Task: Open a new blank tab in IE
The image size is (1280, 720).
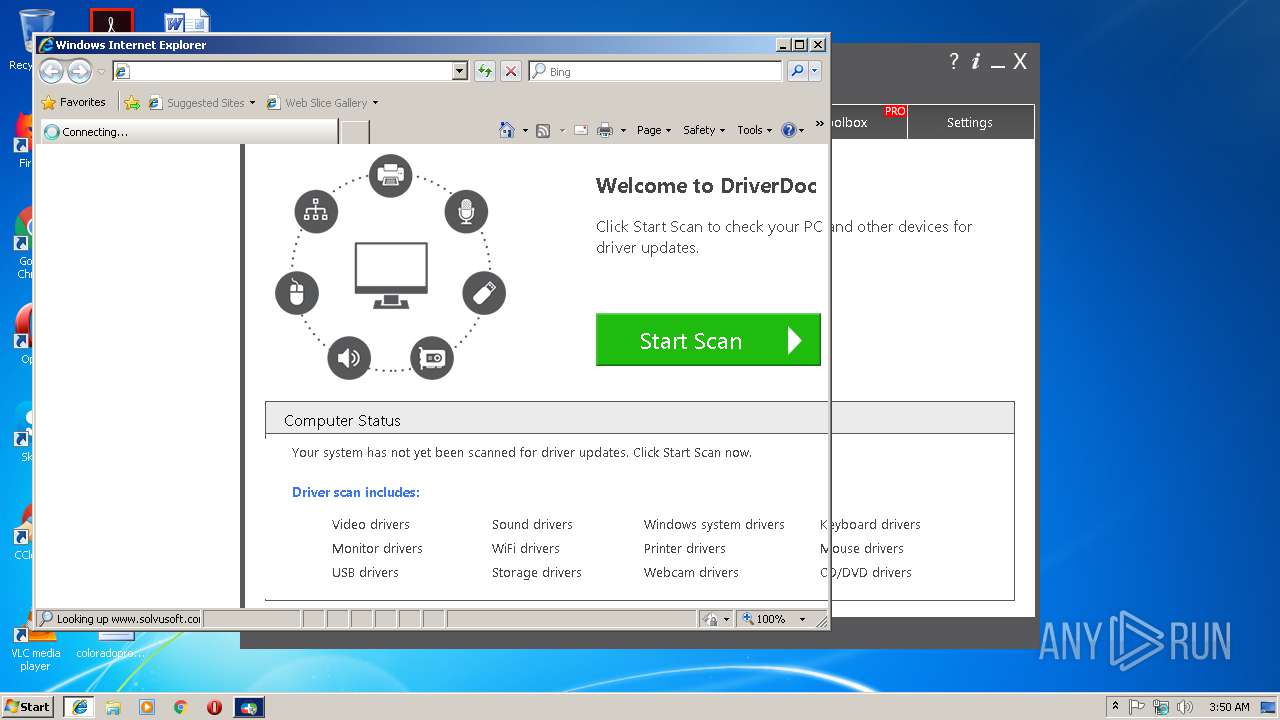Action: pos(355,132)
